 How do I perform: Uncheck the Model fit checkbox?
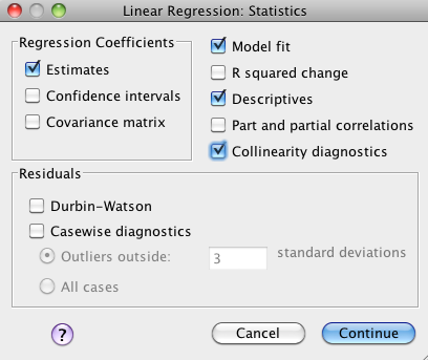coord(218,46)
